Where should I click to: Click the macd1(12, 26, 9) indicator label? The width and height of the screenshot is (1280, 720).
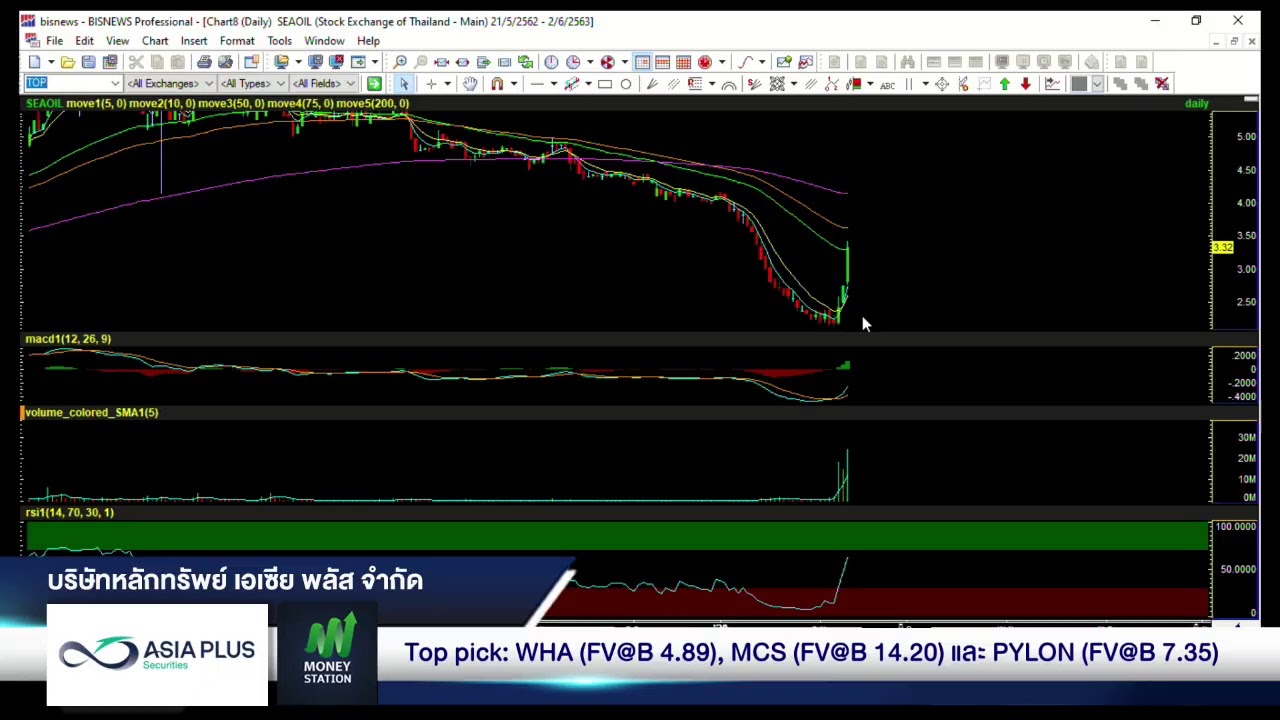[68, 339]
